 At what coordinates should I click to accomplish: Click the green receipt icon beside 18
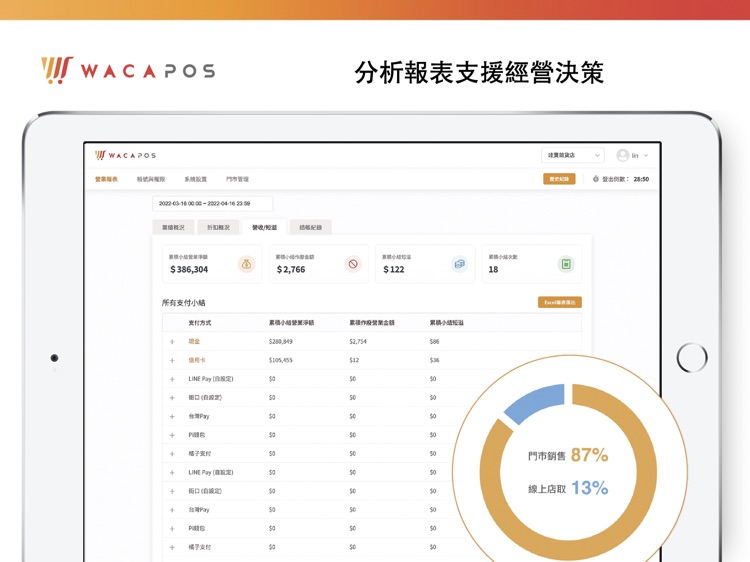[x=566, y=264]
